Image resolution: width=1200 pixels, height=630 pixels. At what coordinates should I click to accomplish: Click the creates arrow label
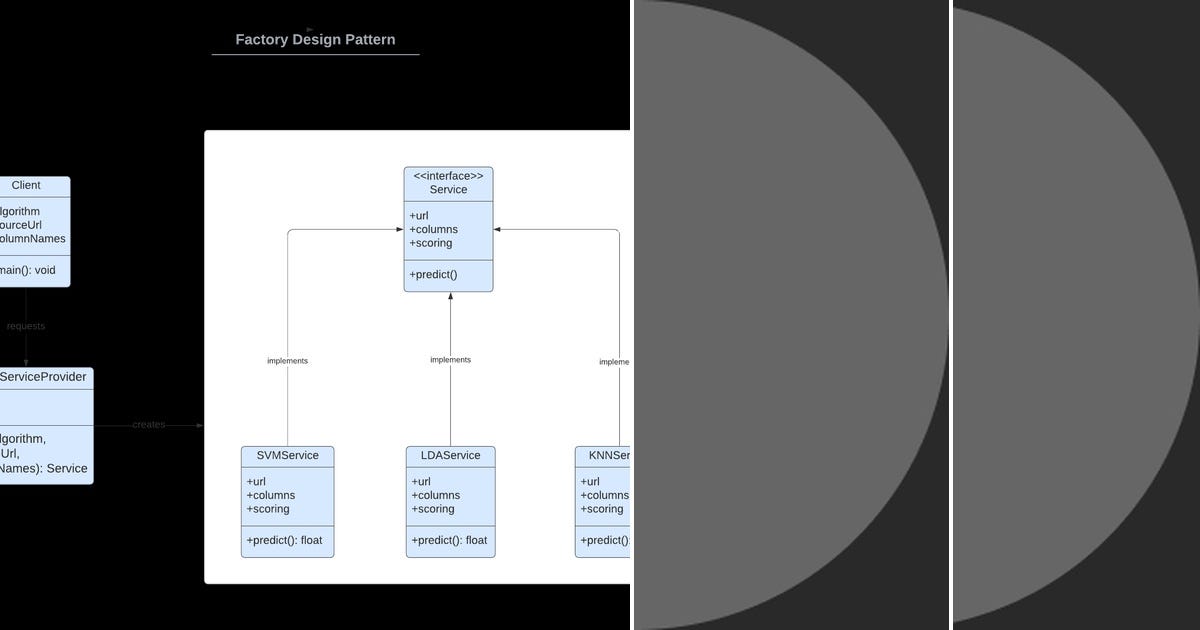[x=148, y=424]
